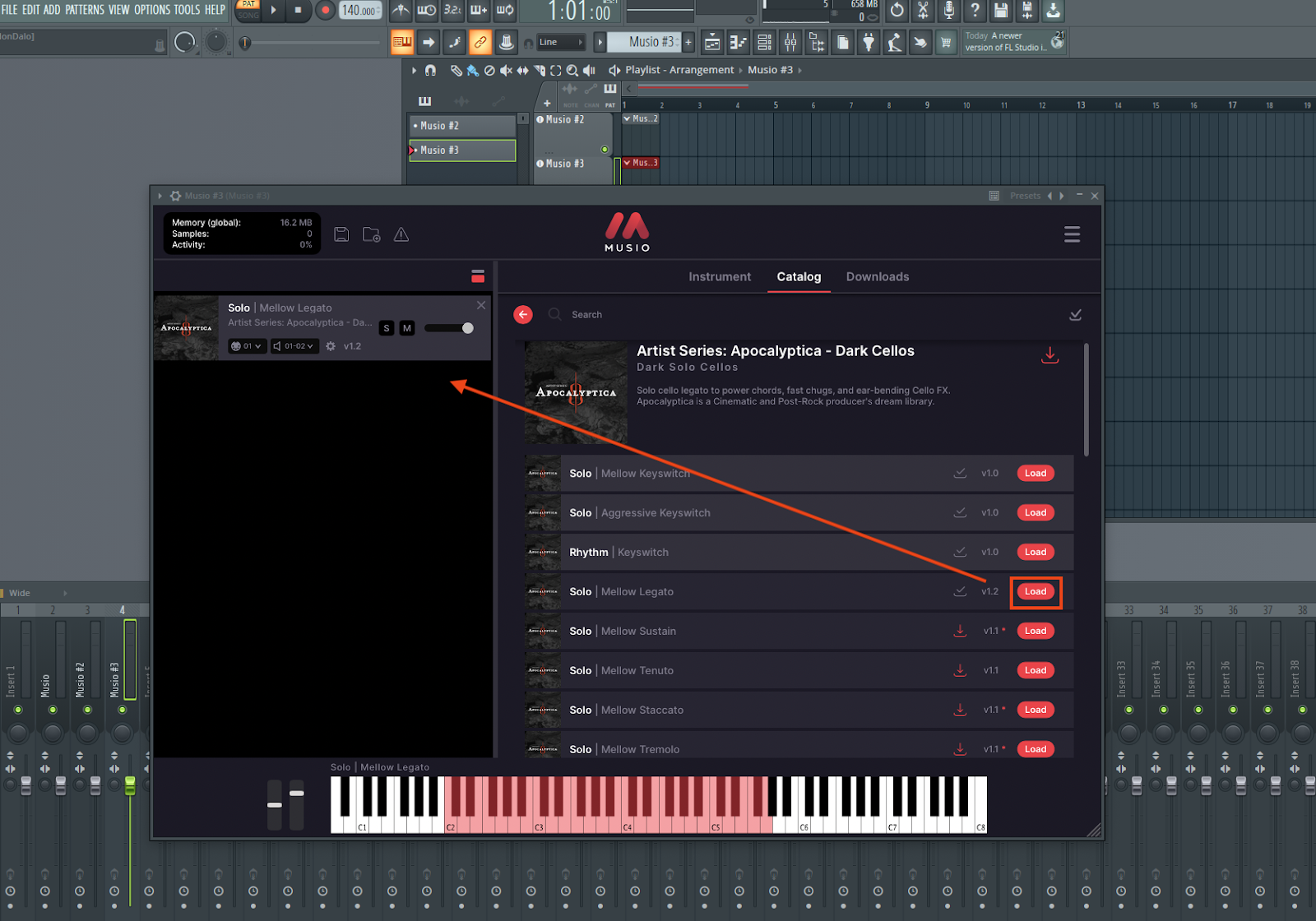Click the Musio warning triangle icon

click(x=401, y=235)
